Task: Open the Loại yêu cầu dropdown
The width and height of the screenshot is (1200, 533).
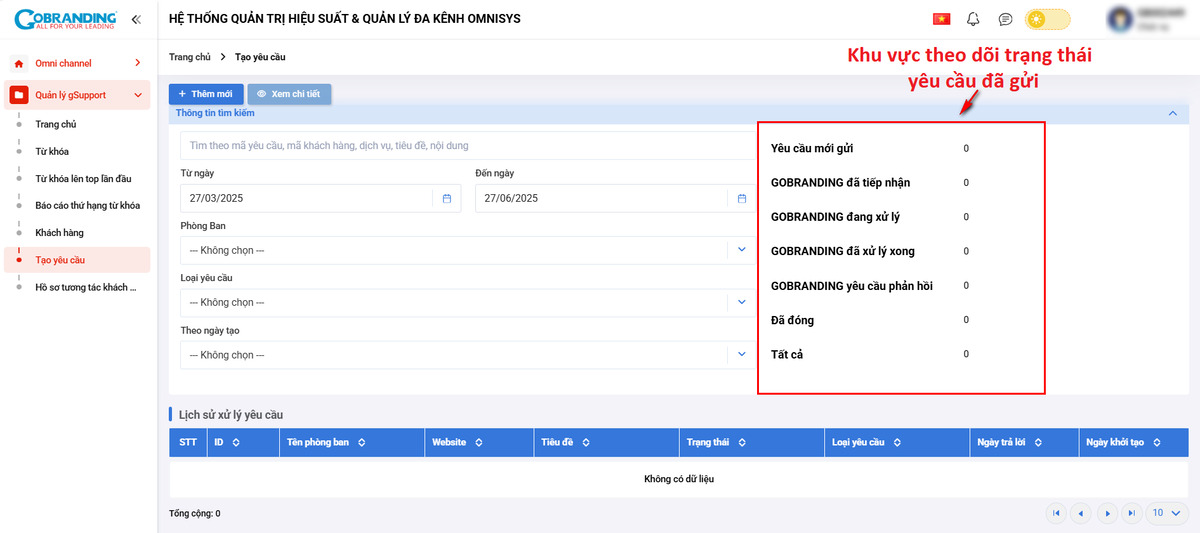Action: tap(741, 302)
